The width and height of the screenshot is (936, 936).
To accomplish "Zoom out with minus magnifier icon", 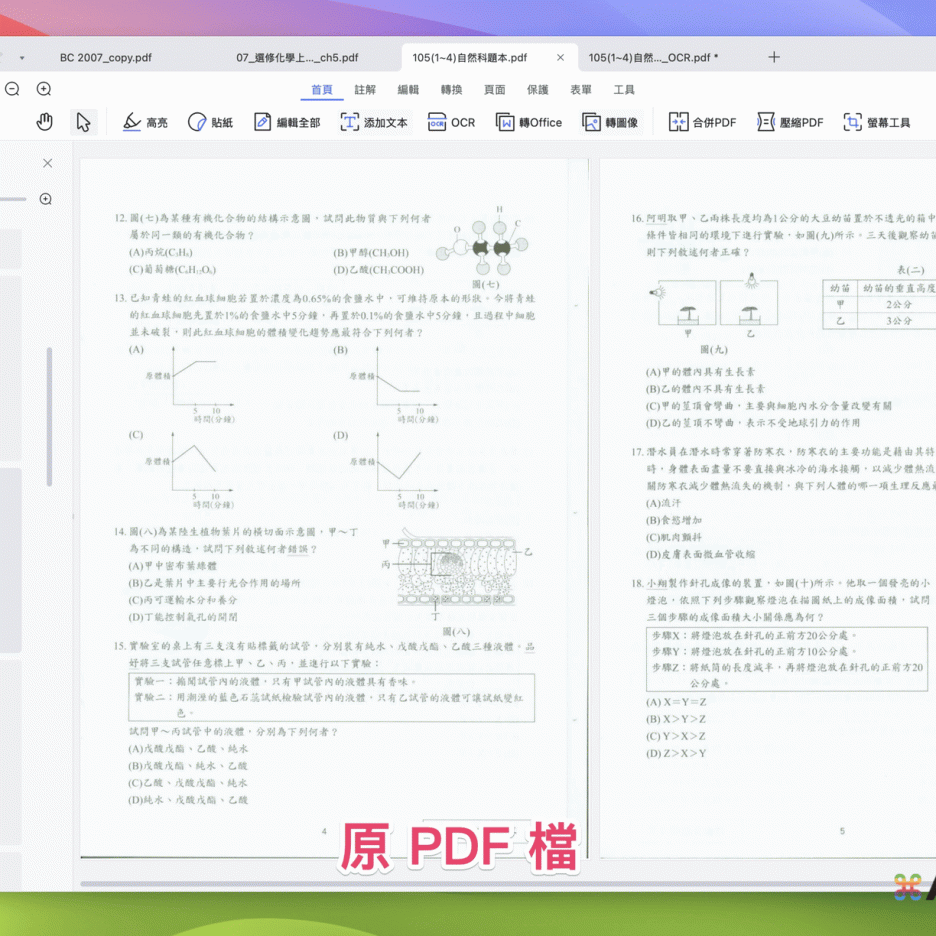I will click(x=12, y=89).
